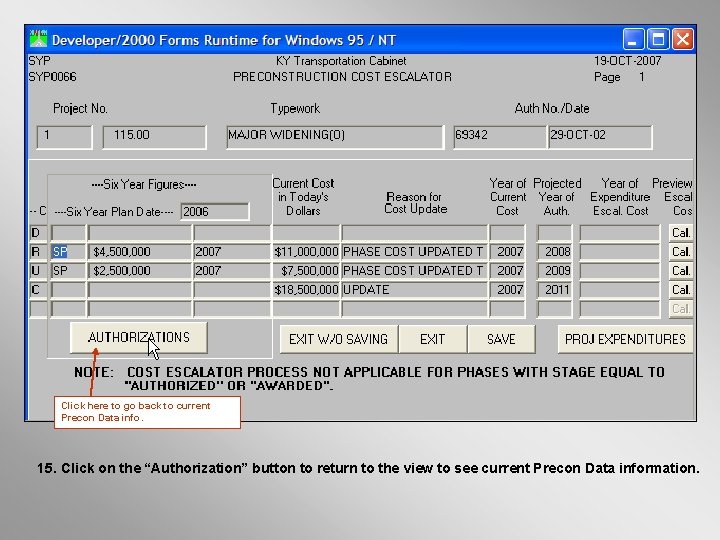
Task: Click the Auth date field 29-OCT-02
Action: pos(600,137)
